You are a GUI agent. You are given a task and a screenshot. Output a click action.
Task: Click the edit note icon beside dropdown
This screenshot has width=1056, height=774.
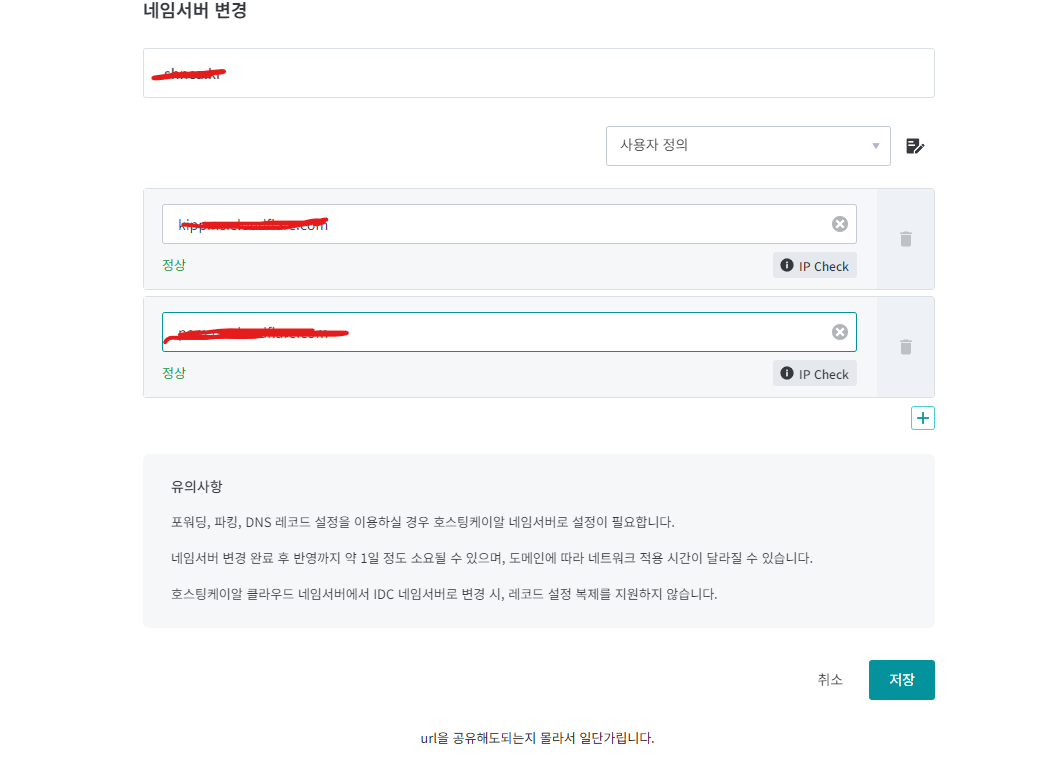coord(915,146)
